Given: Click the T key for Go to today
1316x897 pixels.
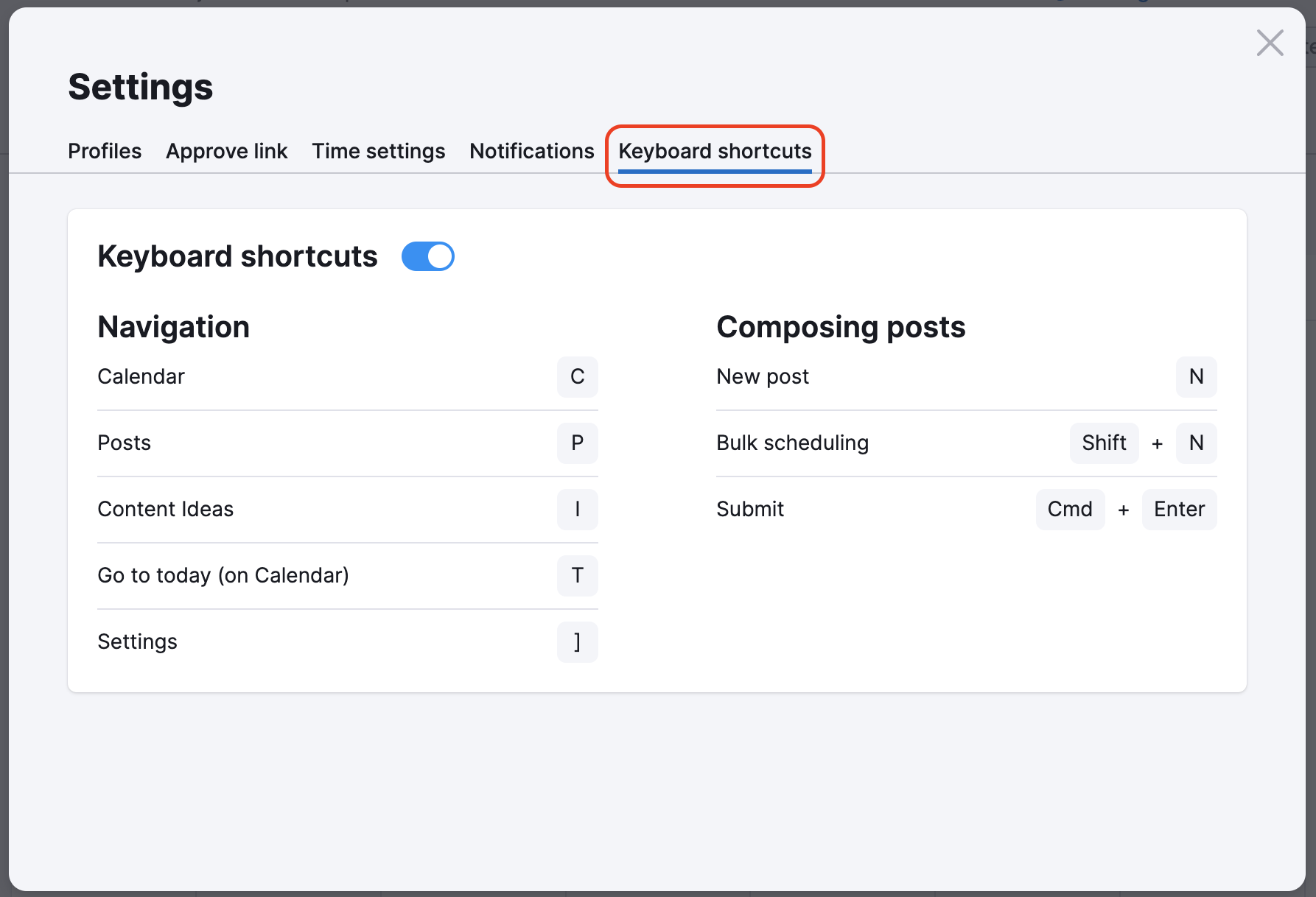Looking at the screenshot, I should [x=577, y=576].
